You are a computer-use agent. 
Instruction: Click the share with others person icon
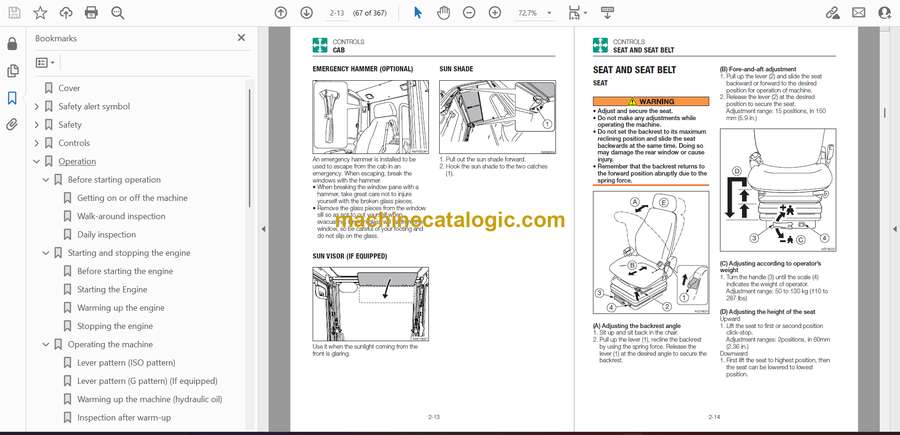coord(885,13)
